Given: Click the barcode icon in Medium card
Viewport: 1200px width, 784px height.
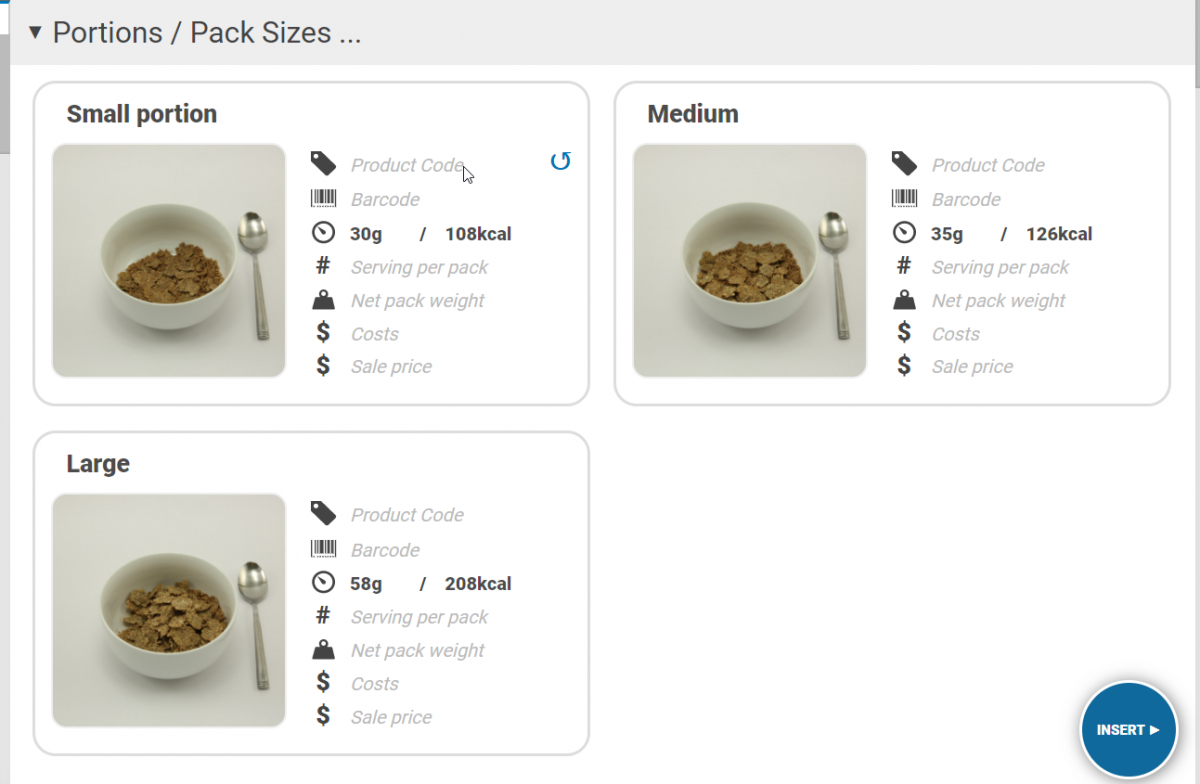Looking at the screenshot, I should click(904, 198).
